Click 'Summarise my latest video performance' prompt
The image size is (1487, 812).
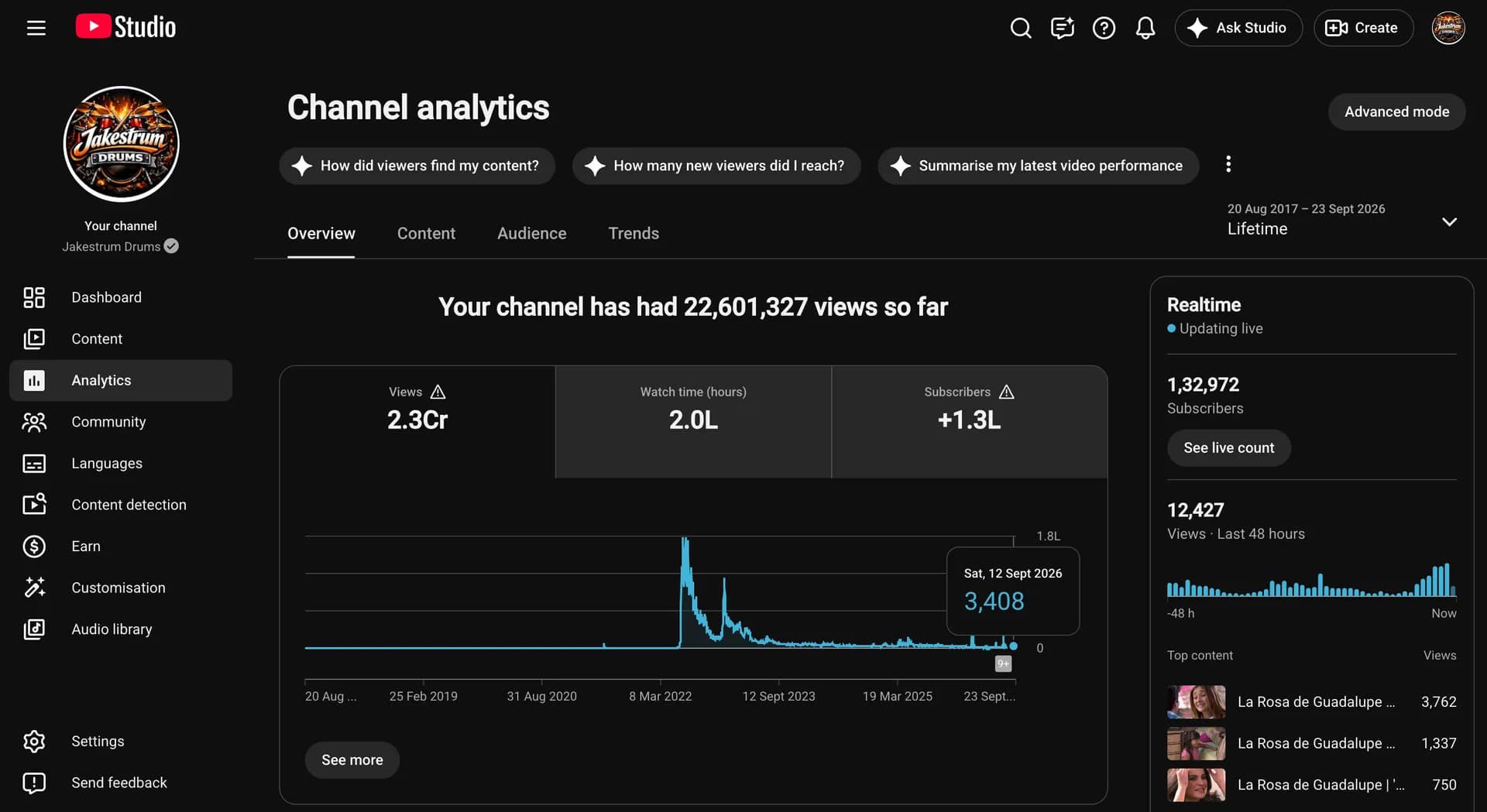1038,166
